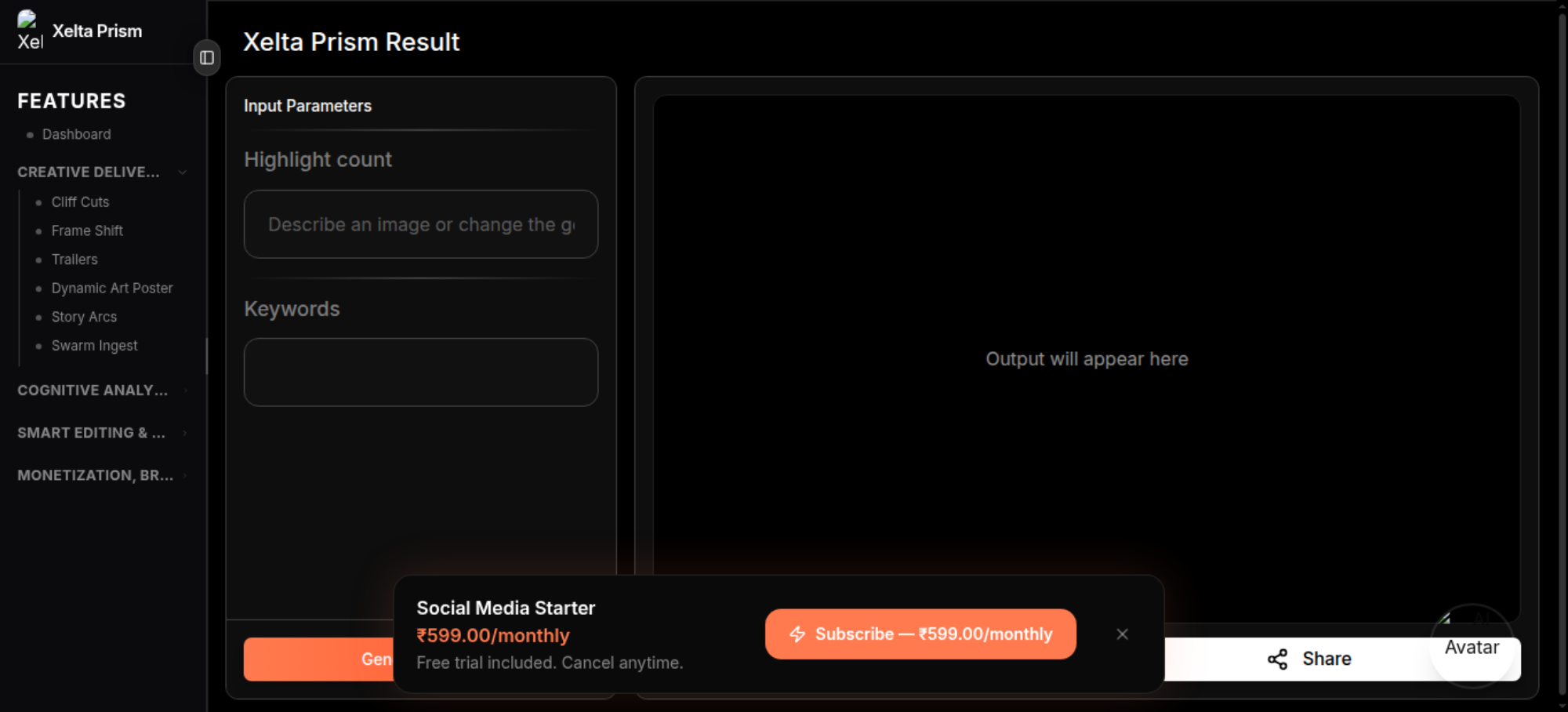This screenshot has width=1568, height=712.
Task: Select Trailers in the sidebar
Action: pyautogui.click(x=74, y=260)
